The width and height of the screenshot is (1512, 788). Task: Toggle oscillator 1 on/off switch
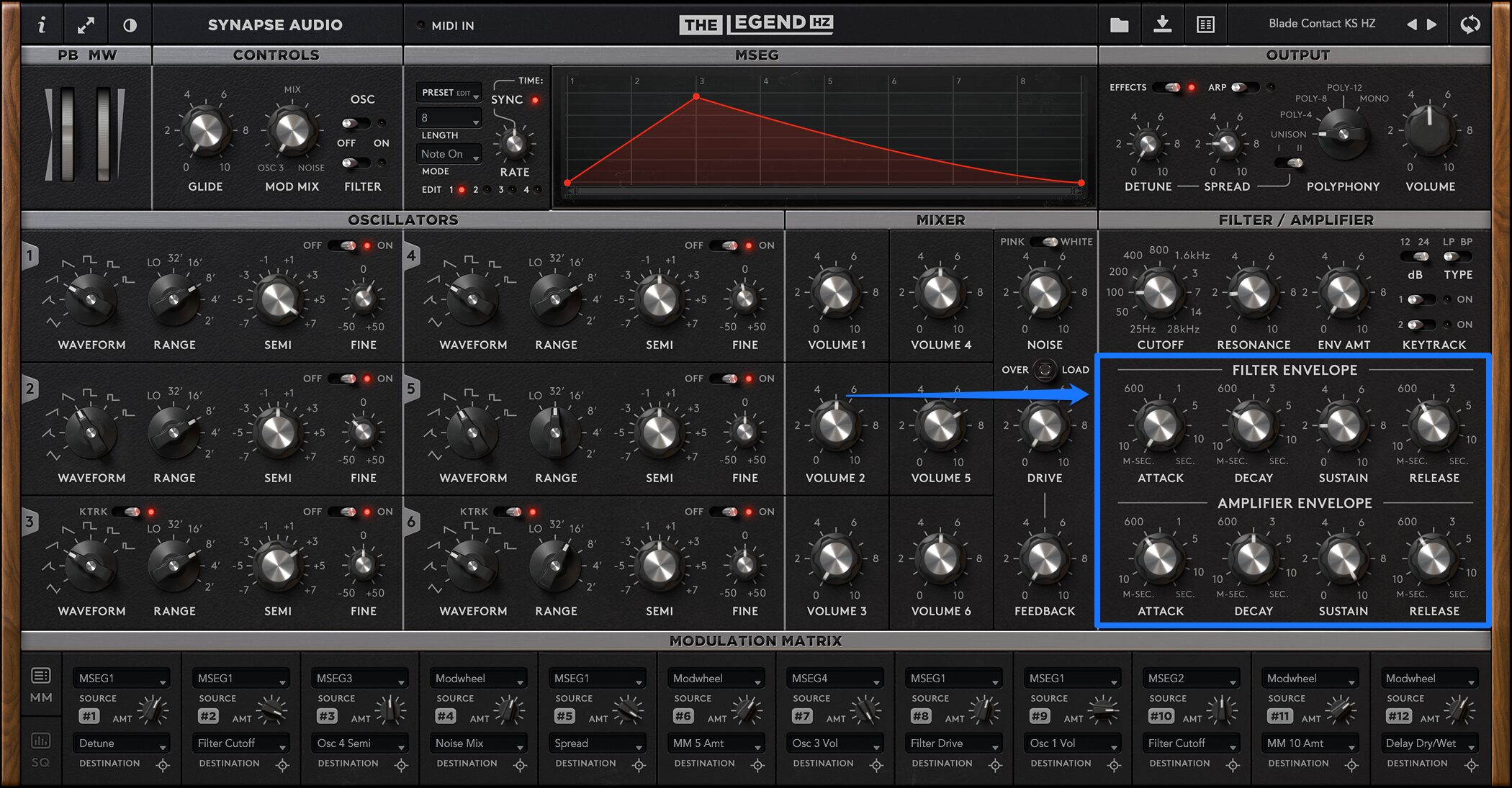343,245
